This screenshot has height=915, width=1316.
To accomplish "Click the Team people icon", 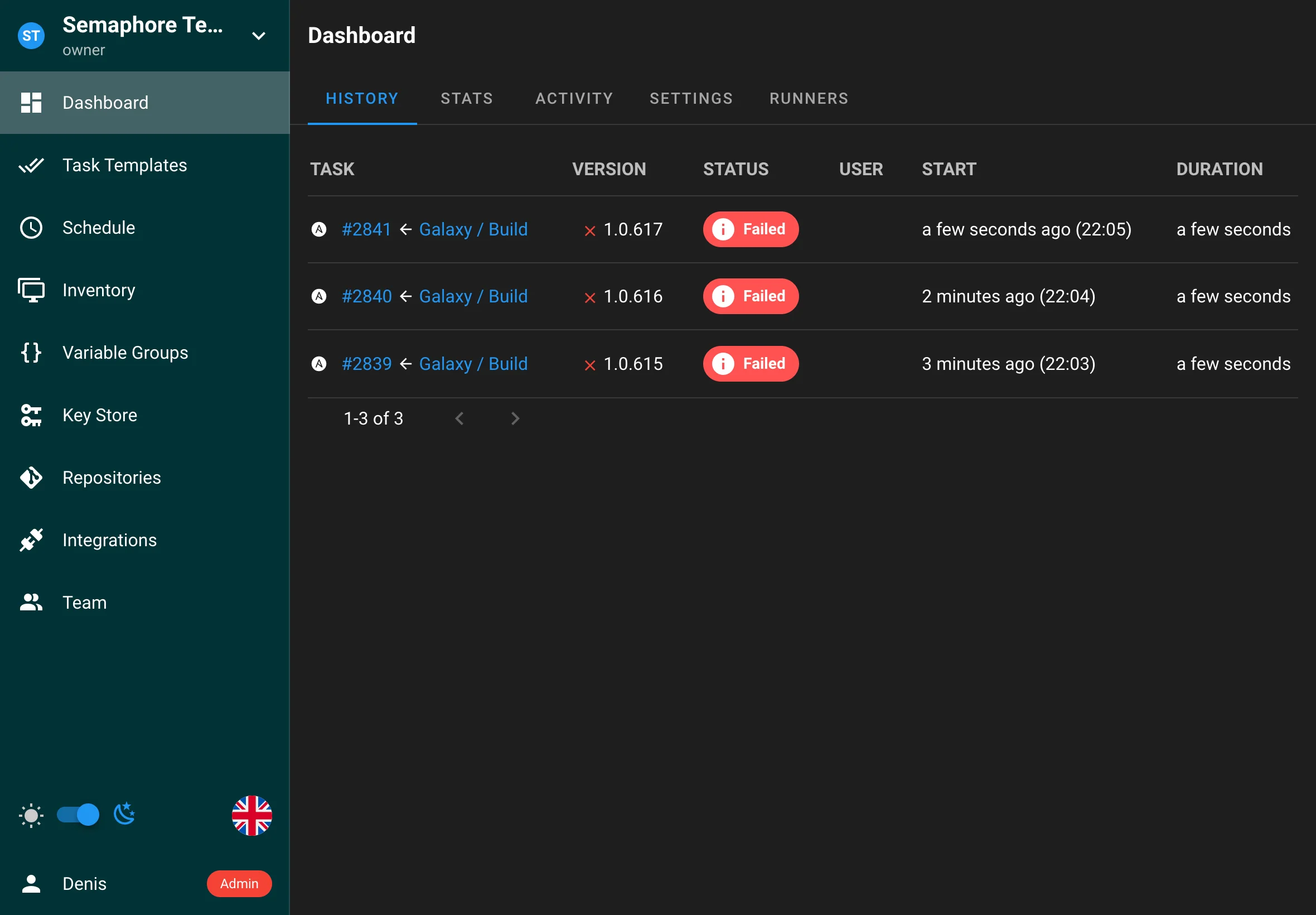I will [31, 603].
